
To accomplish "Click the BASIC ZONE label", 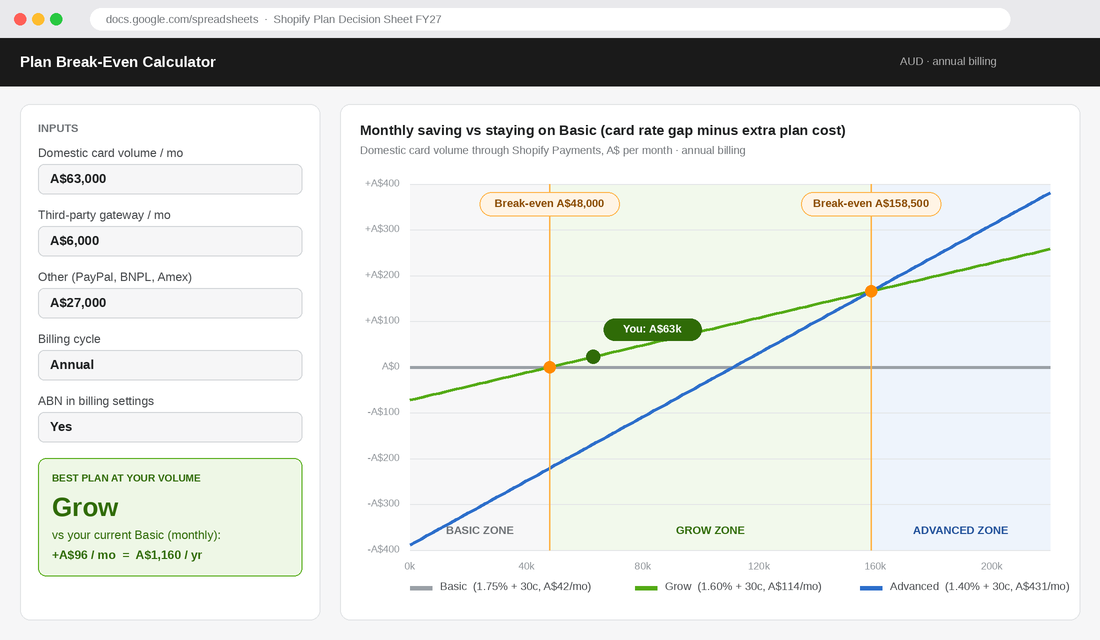I will click(x=480, y=531).
